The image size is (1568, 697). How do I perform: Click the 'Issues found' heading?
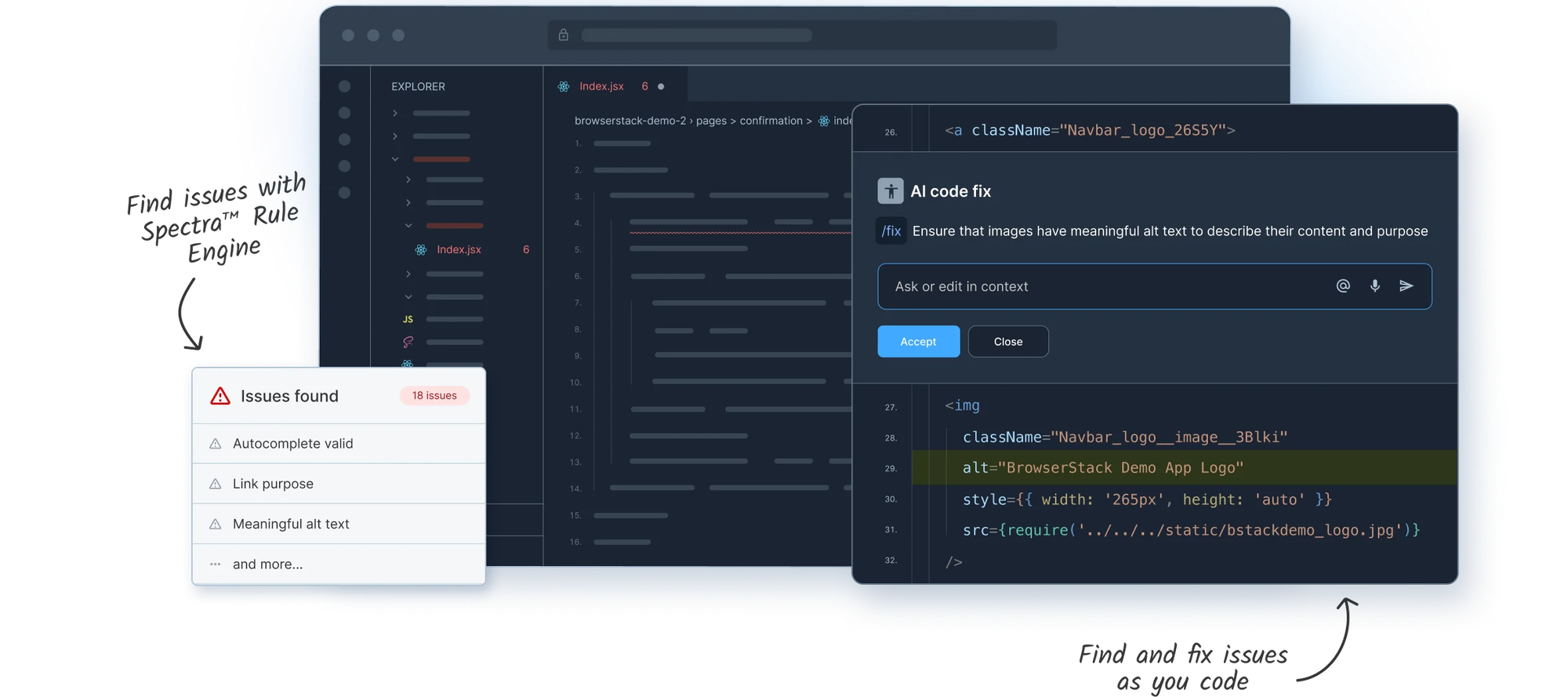[289, 396]
